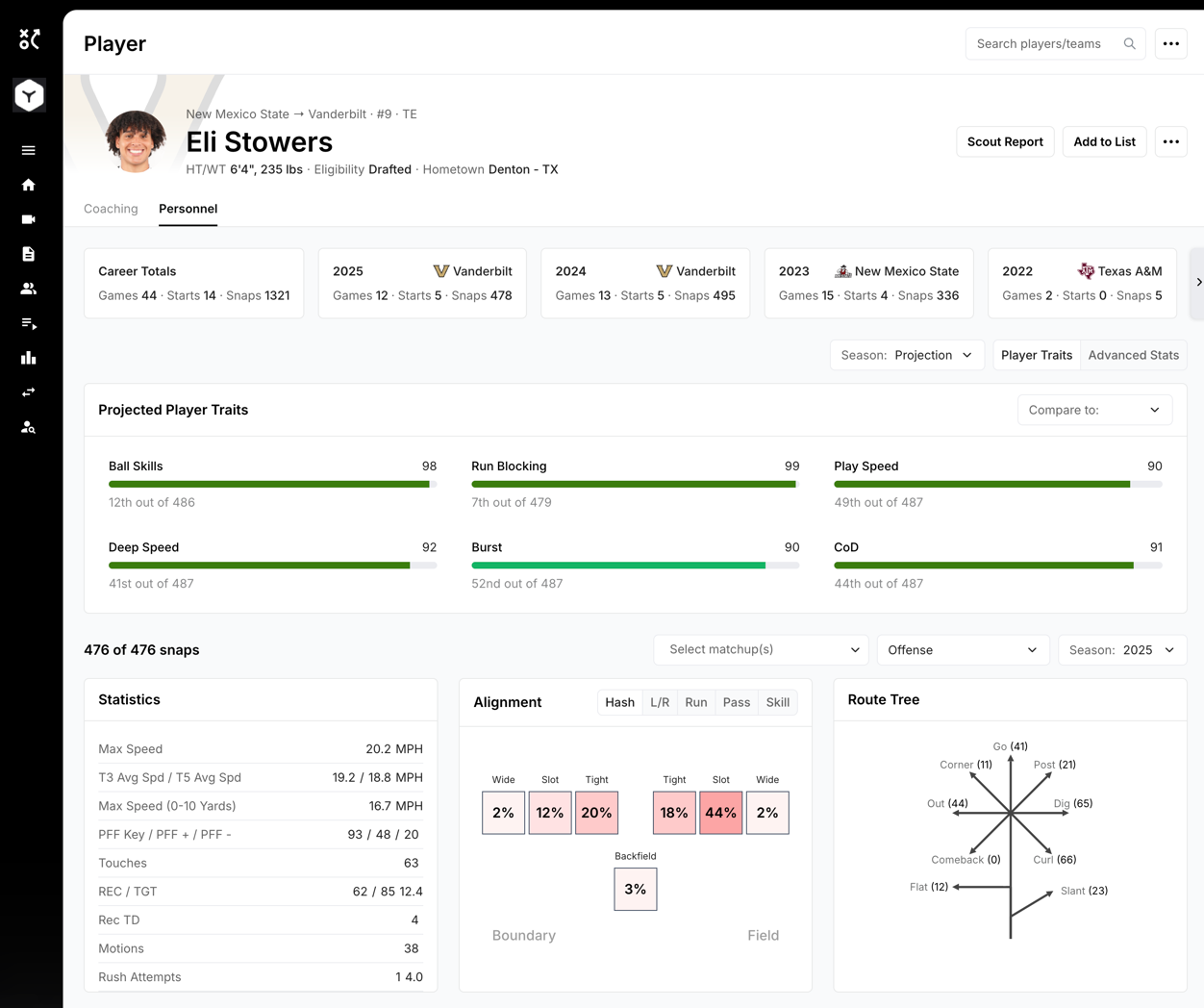Viewport: 1204px width, 1008px height.
Task: Open the video camera icon in sidebar
Action: [x=29, y=219]
